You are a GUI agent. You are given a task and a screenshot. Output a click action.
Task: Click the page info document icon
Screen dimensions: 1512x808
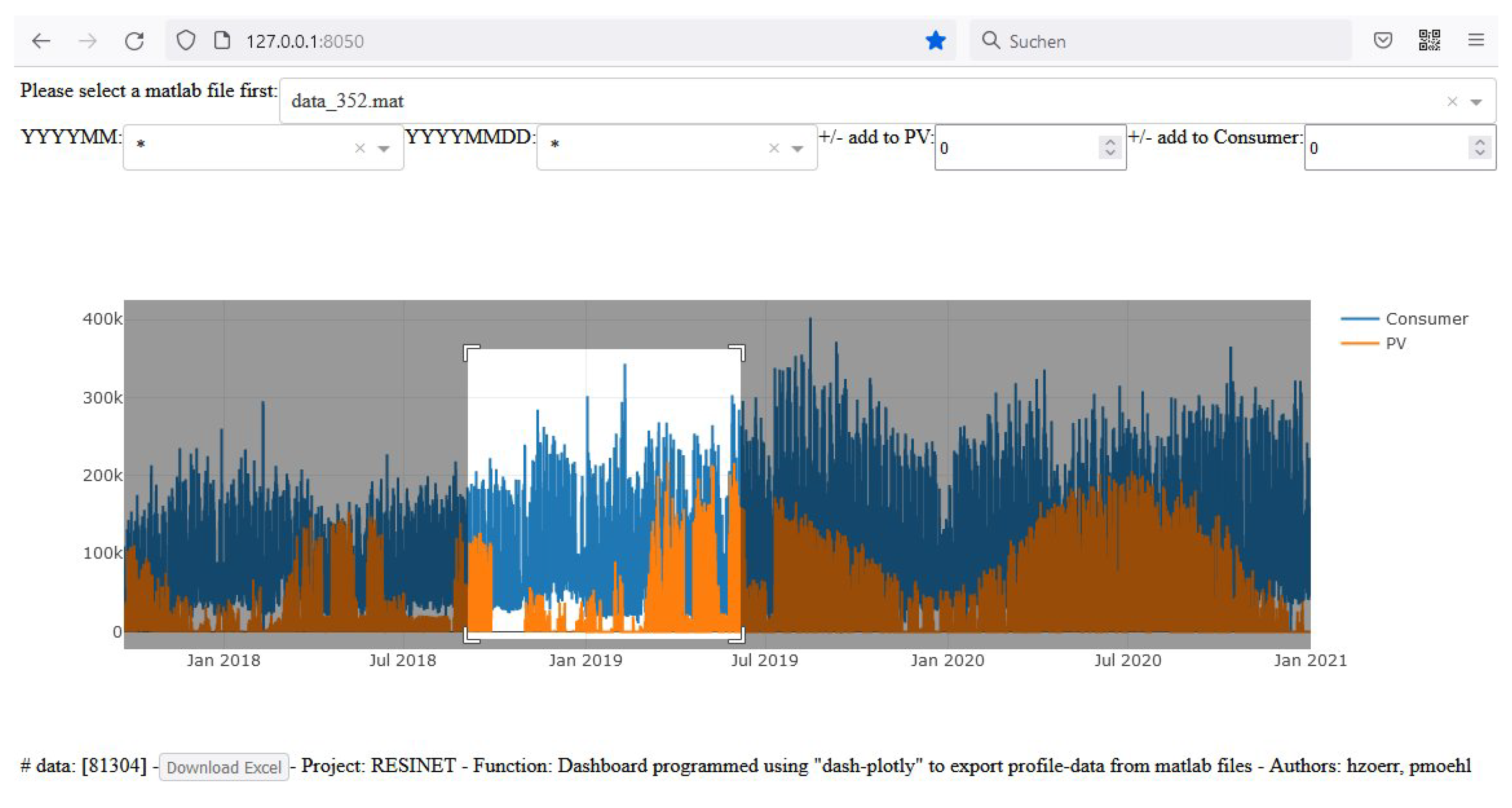(222, 41)
